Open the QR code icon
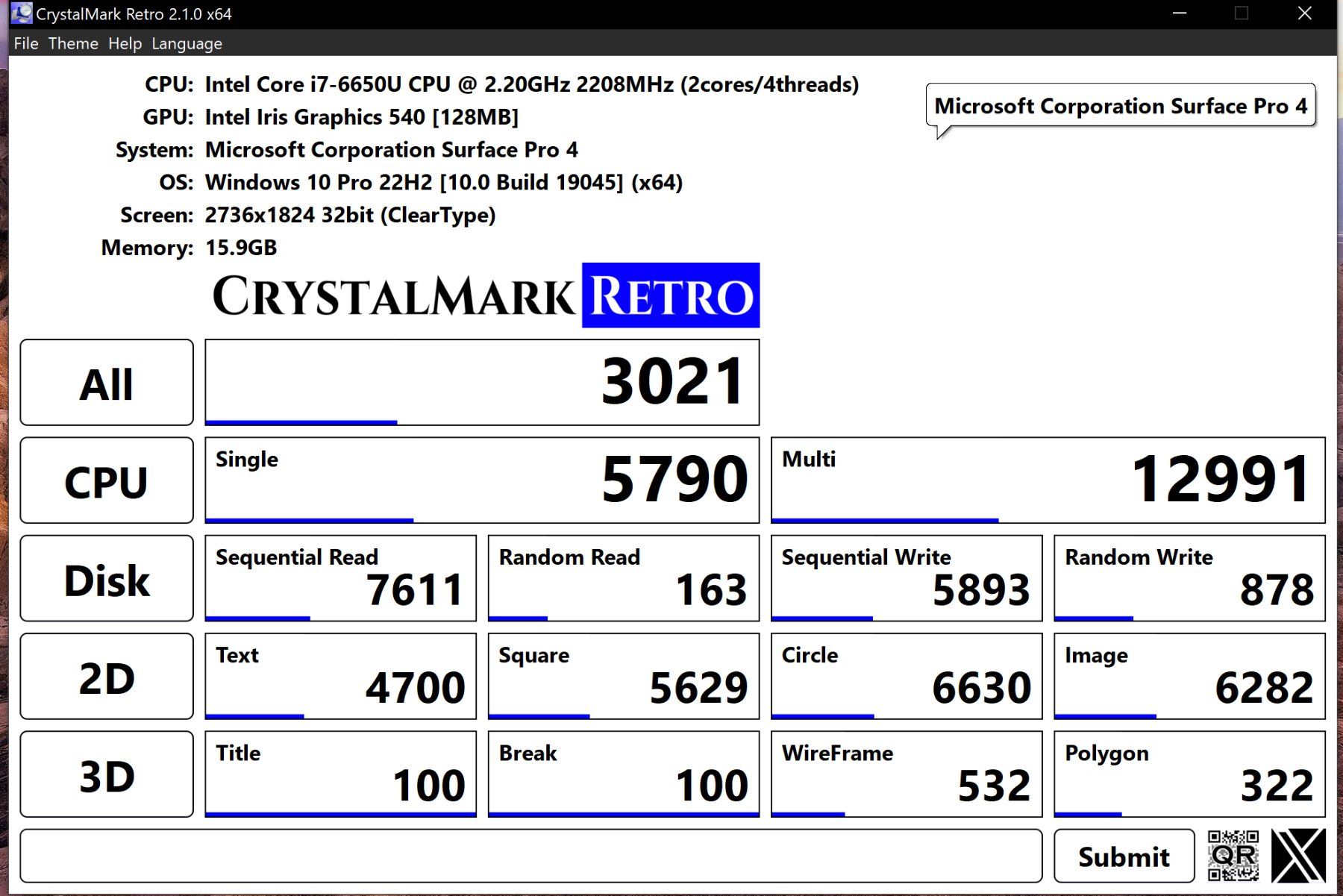 [x=1233, y=856]
